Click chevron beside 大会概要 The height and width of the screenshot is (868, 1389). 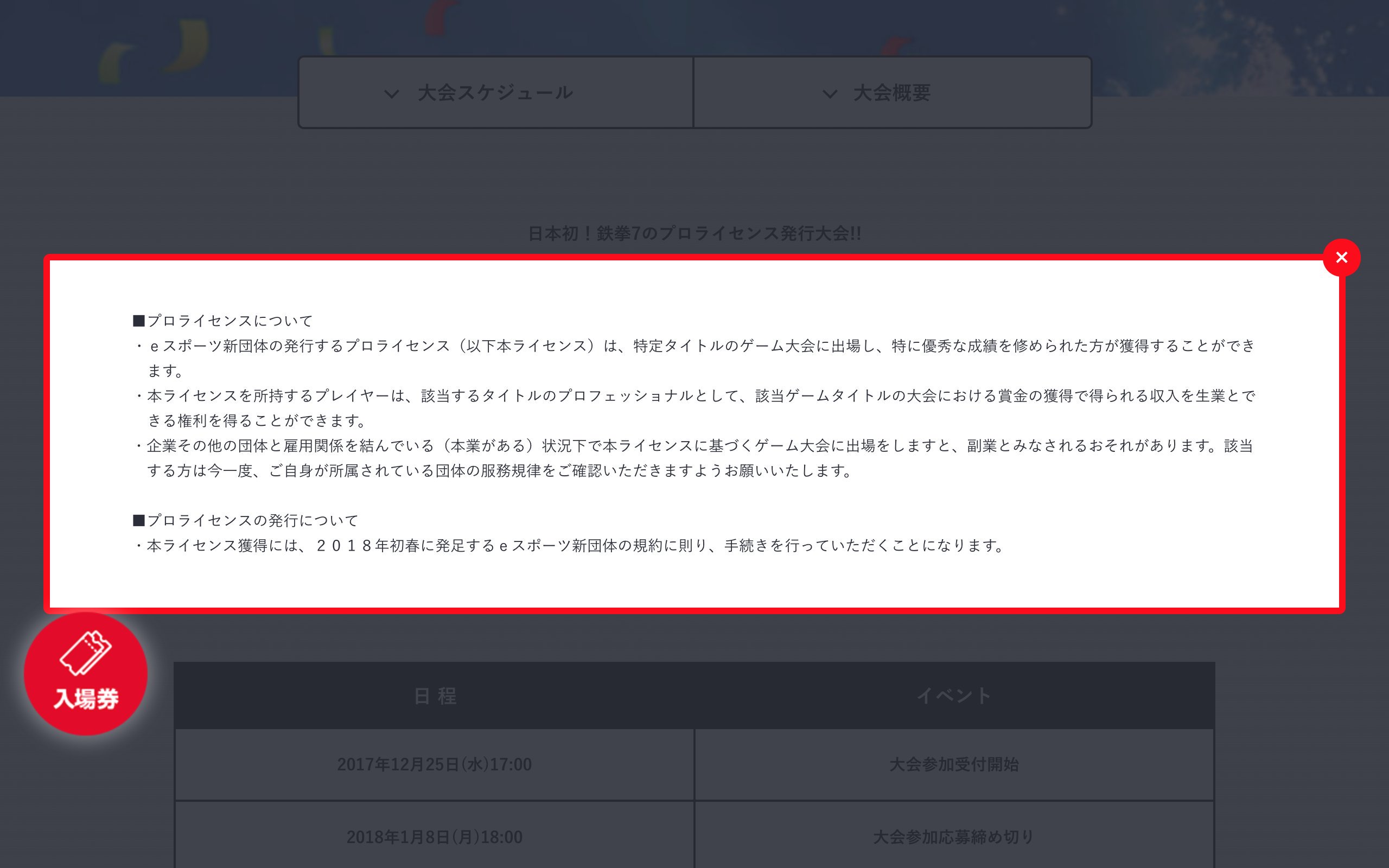tap(830, 93)
